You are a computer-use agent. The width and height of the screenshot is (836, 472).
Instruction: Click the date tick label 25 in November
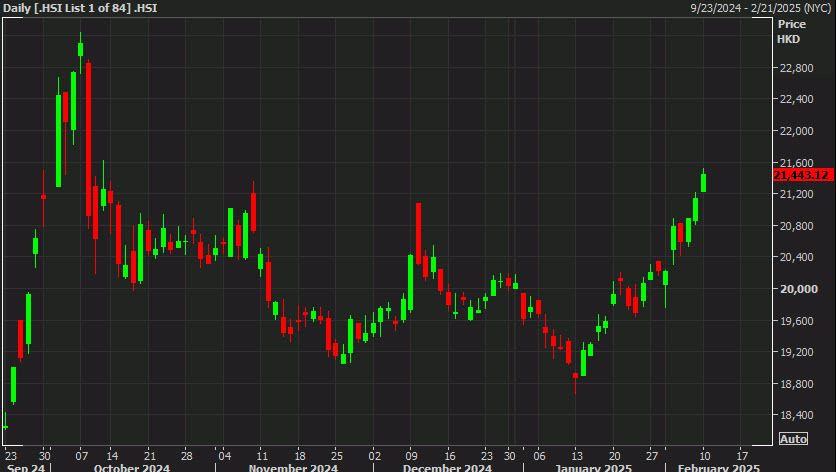[336, 457]
